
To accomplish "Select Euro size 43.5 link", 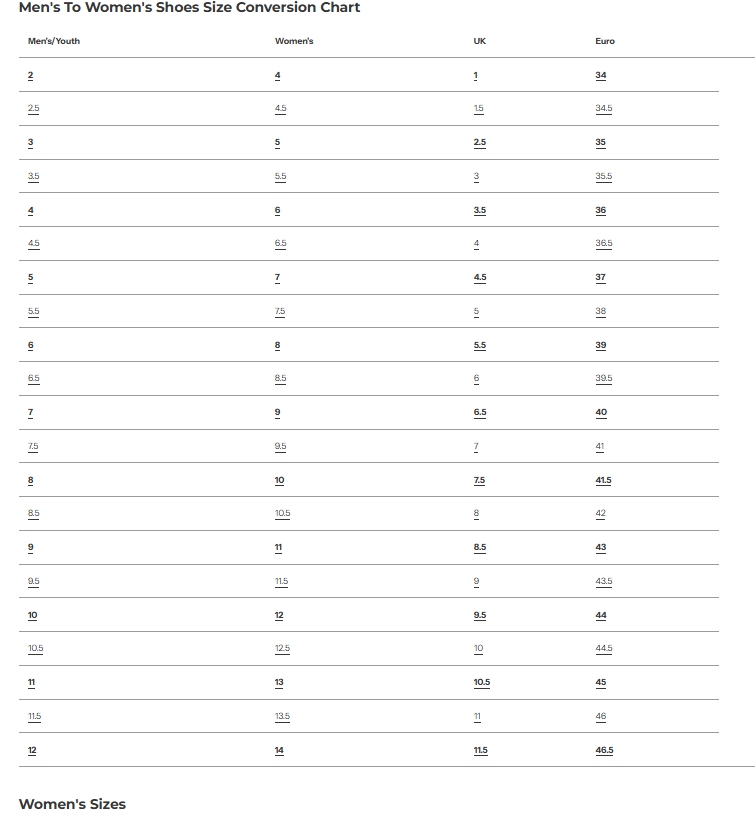I will coord(603,582).
